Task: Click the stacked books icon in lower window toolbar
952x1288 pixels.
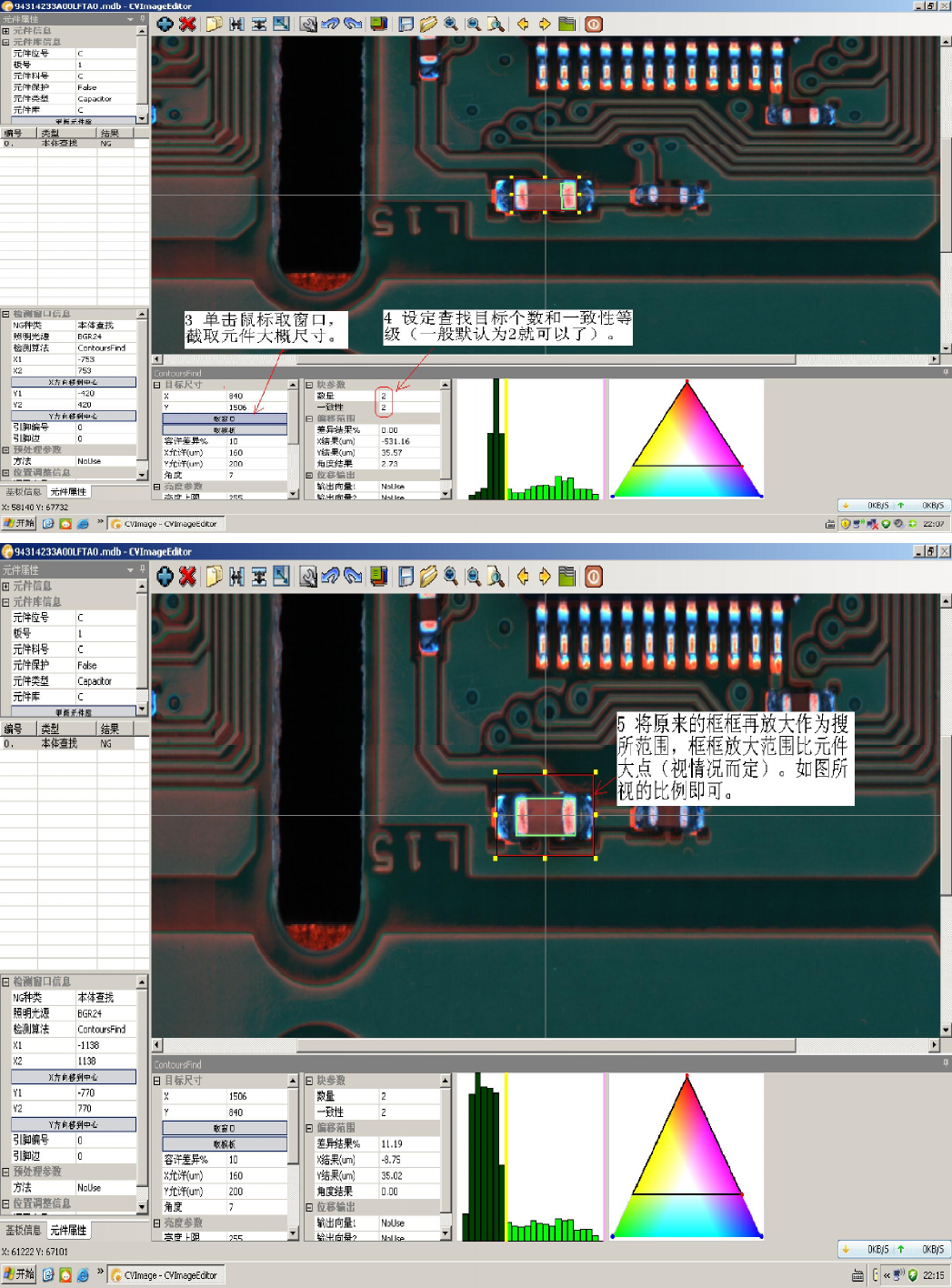Action: (379, 576)
